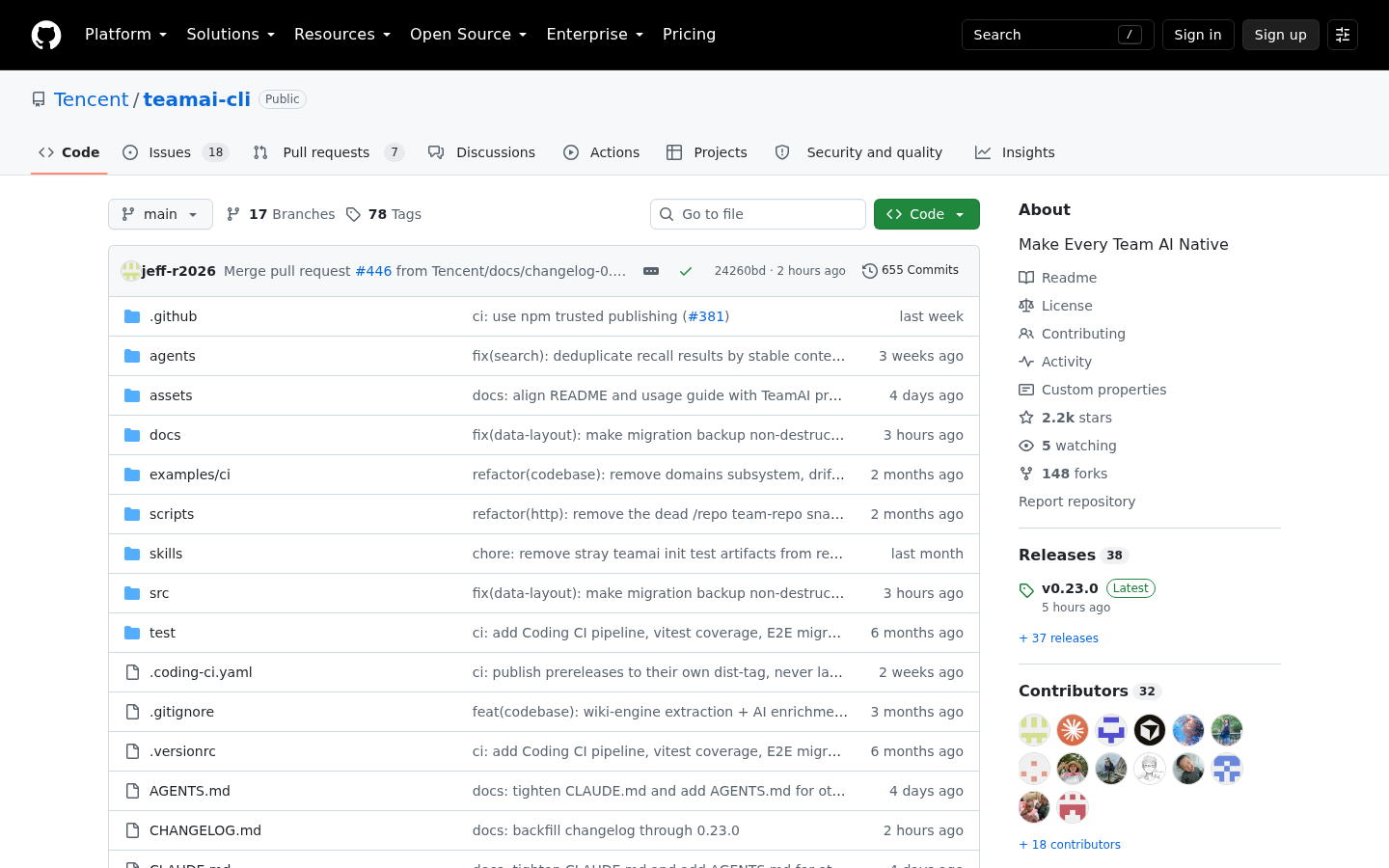The width and height of the screenshot is (1389, 868).
Task: View the 78 Tags link
Action: 384,214
